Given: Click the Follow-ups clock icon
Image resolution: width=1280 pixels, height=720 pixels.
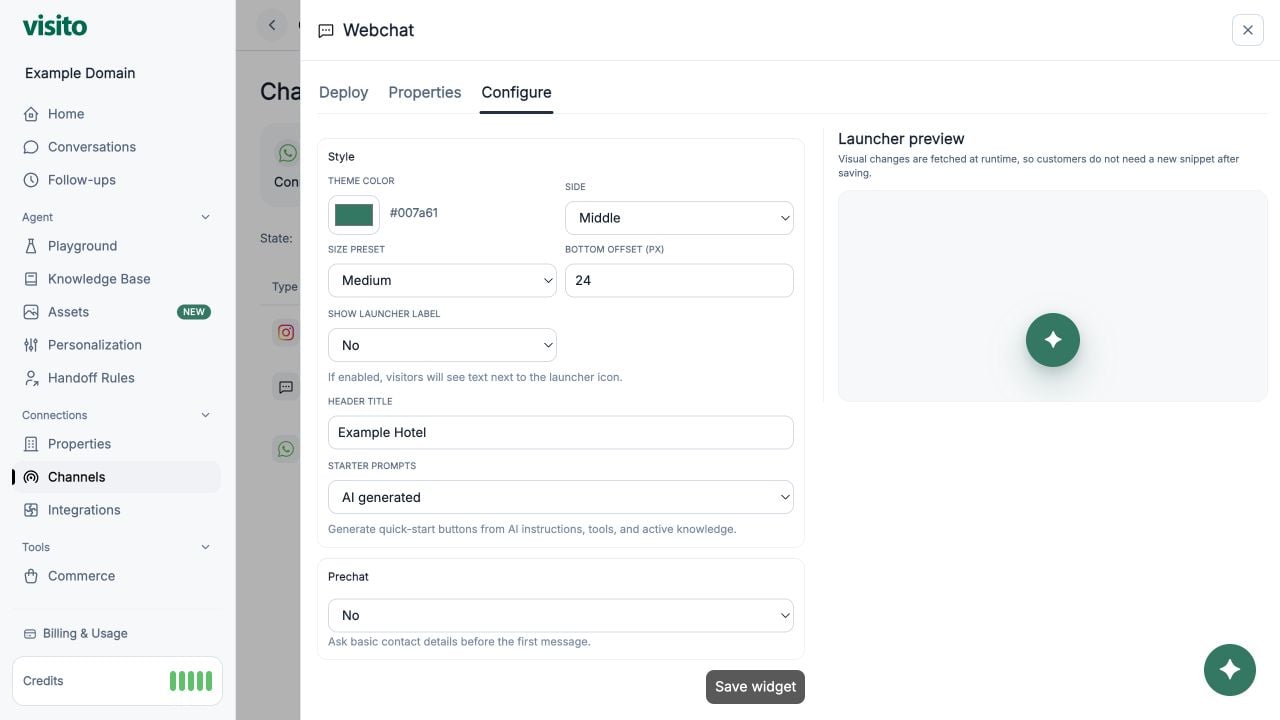Looking at the screenshot, I should point(31,180).
